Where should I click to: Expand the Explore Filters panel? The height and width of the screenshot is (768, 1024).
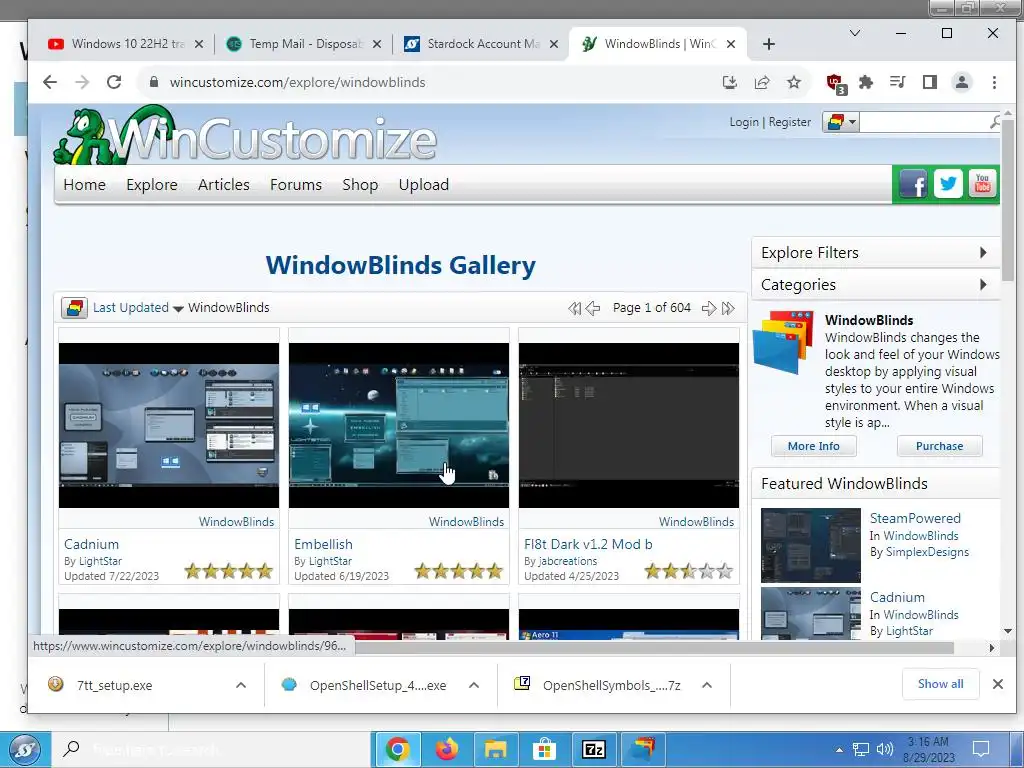click(876, 253)
